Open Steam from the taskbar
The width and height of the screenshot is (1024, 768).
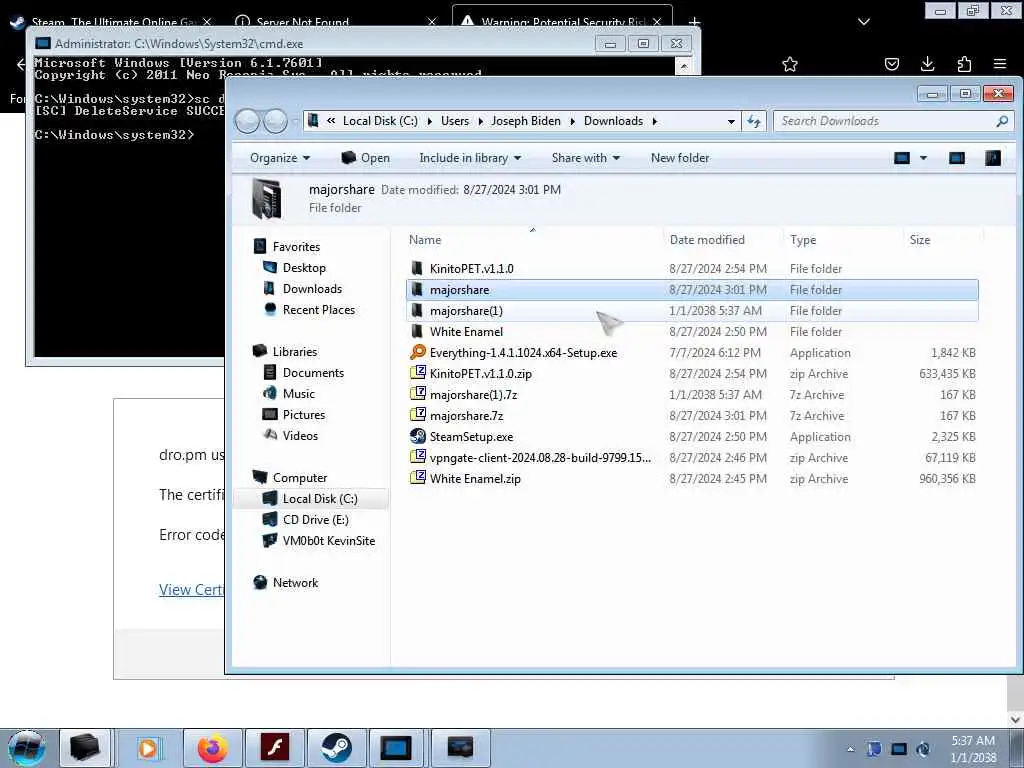336,748
